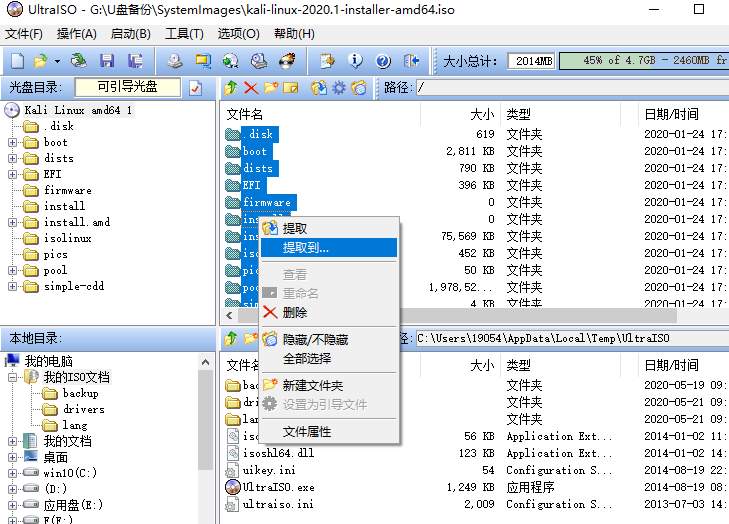This screenshot has width=729, height=524.
Task: Click the Exit toolbar icon
Action: 411,61
